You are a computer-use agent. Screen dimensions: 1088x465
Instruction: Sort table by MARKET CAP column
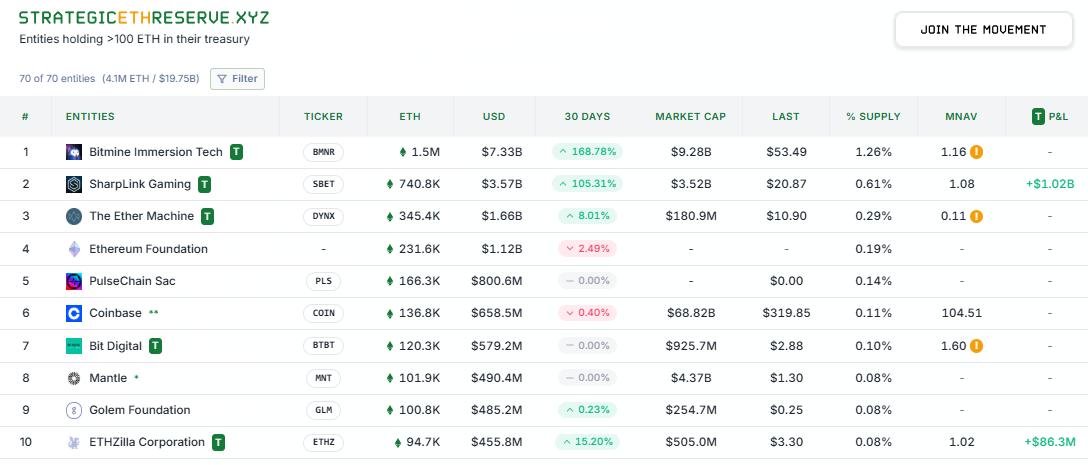pos(690,117)
